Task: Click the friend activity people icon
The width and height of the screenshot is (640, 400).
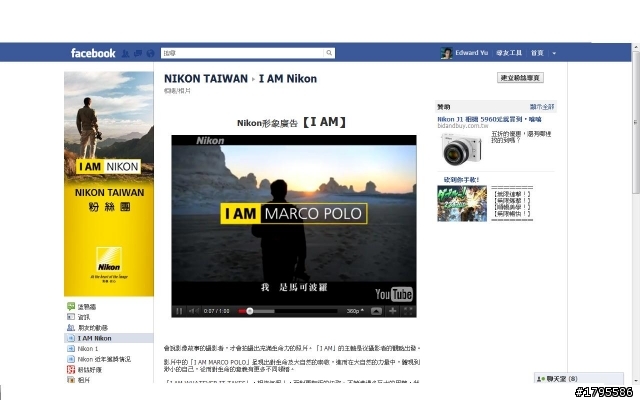Action: point(71,327)
